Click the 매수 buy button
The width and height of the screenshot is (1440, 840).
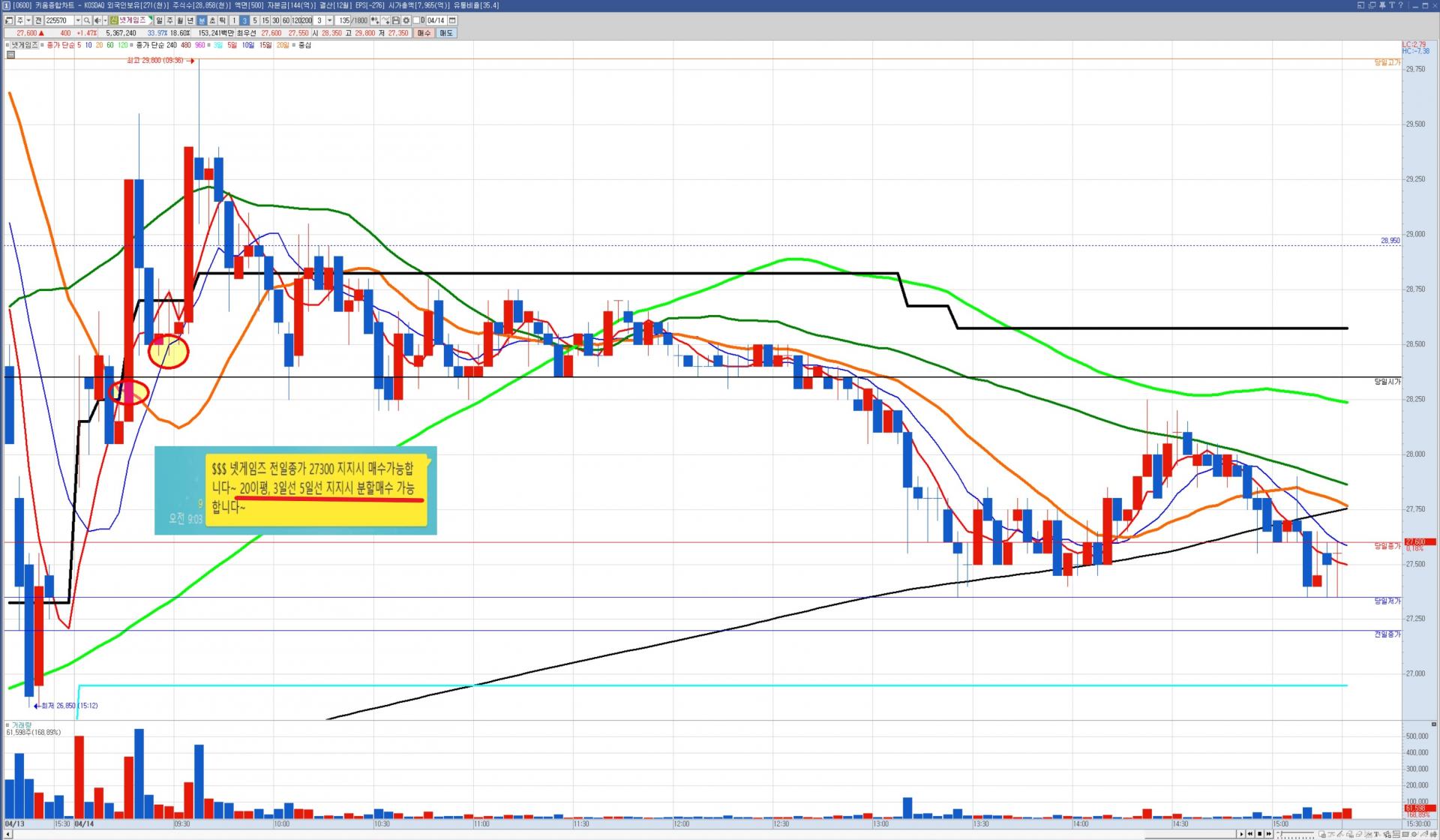point(424,33)
